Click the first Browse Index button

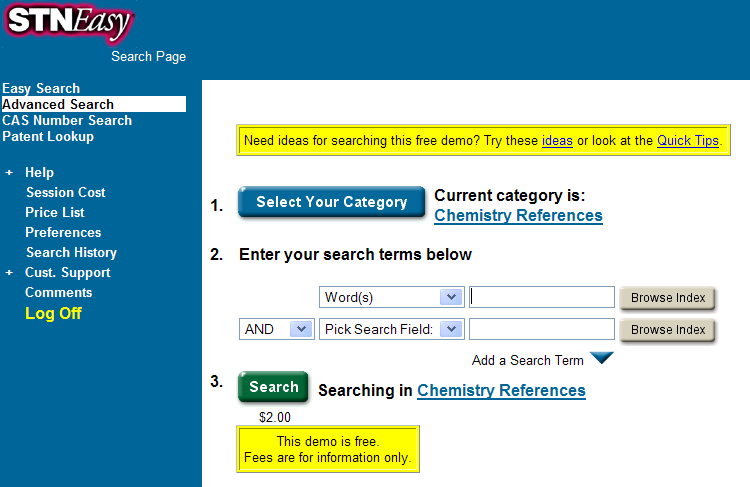point(667,297)
